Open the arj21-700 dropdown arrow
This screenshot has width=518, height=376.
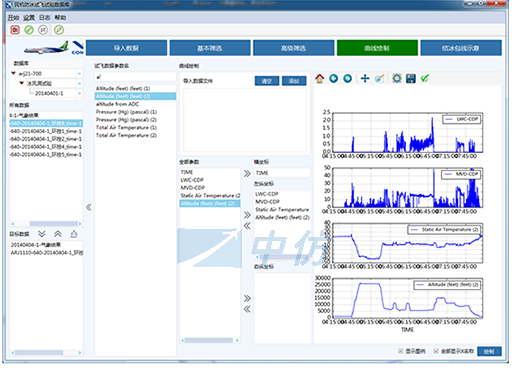80,73
